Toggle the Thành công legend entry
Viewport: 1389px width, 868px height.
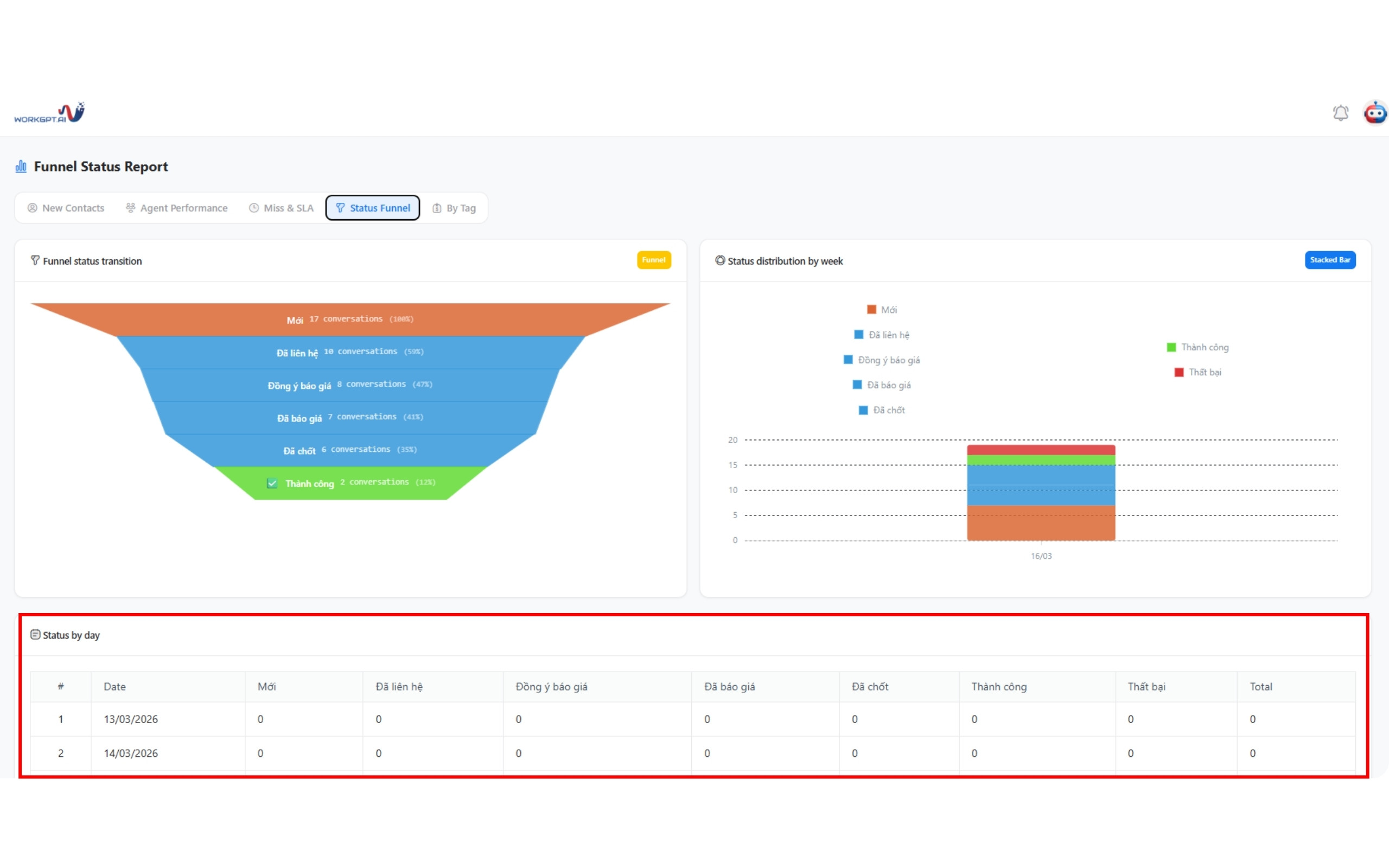pos(1198,347)
